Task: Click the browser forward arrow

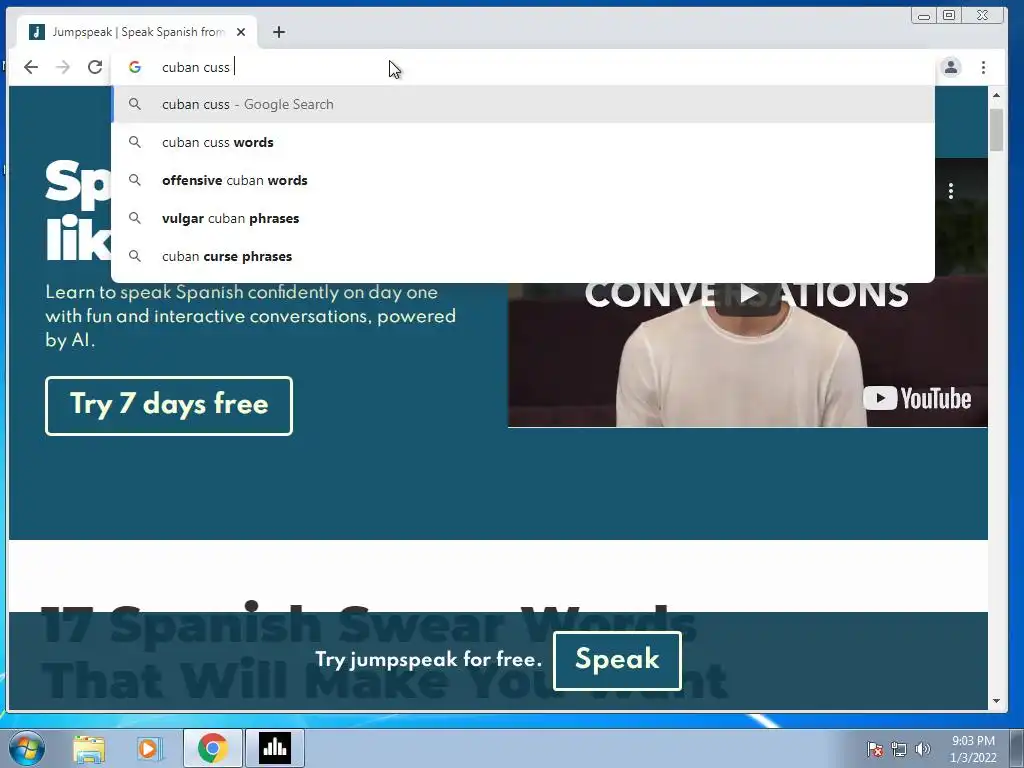Action: [63, 67]
